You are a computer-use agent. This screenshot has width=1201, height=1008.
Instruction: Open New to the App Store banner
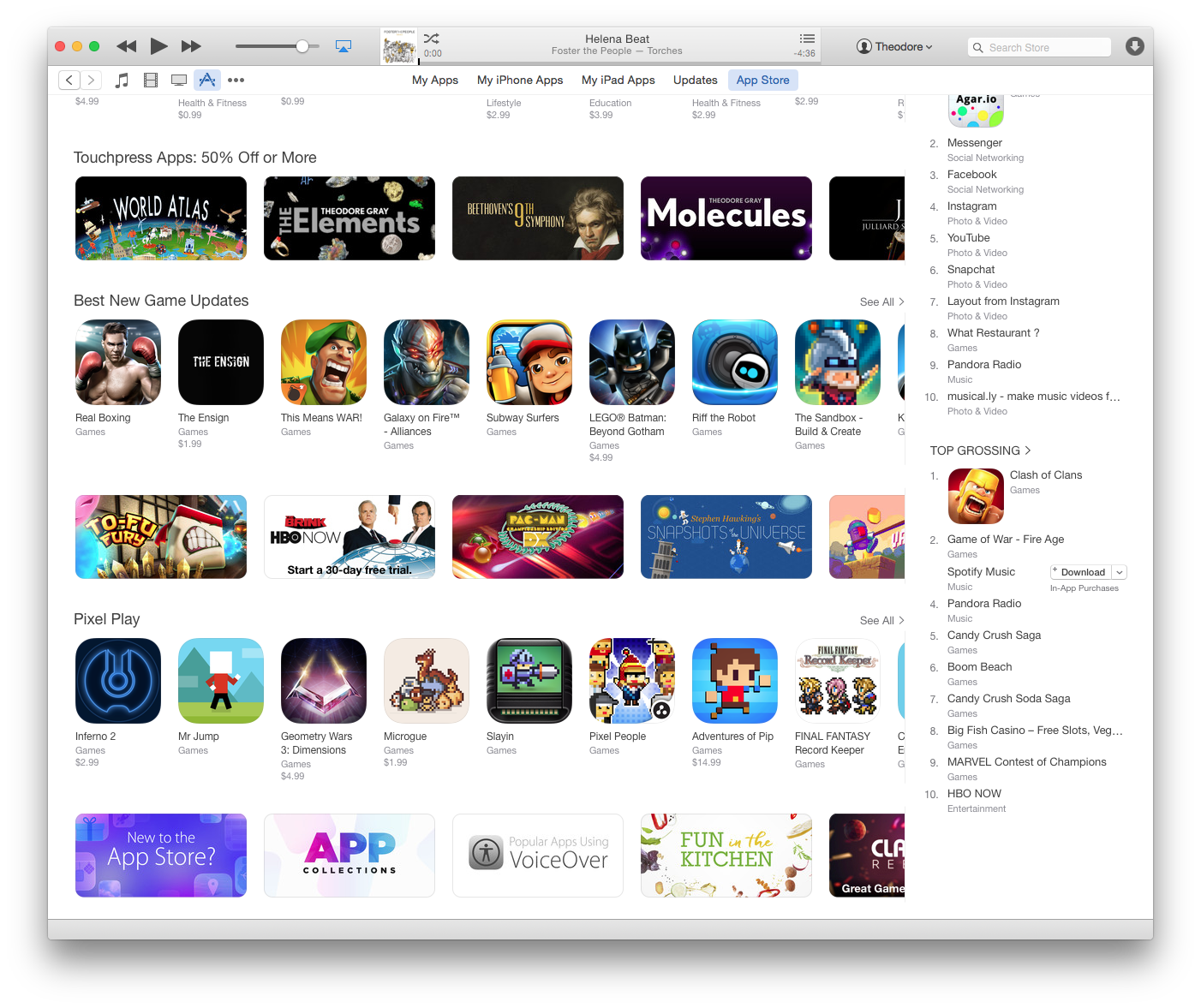click(x=161, y=856)
